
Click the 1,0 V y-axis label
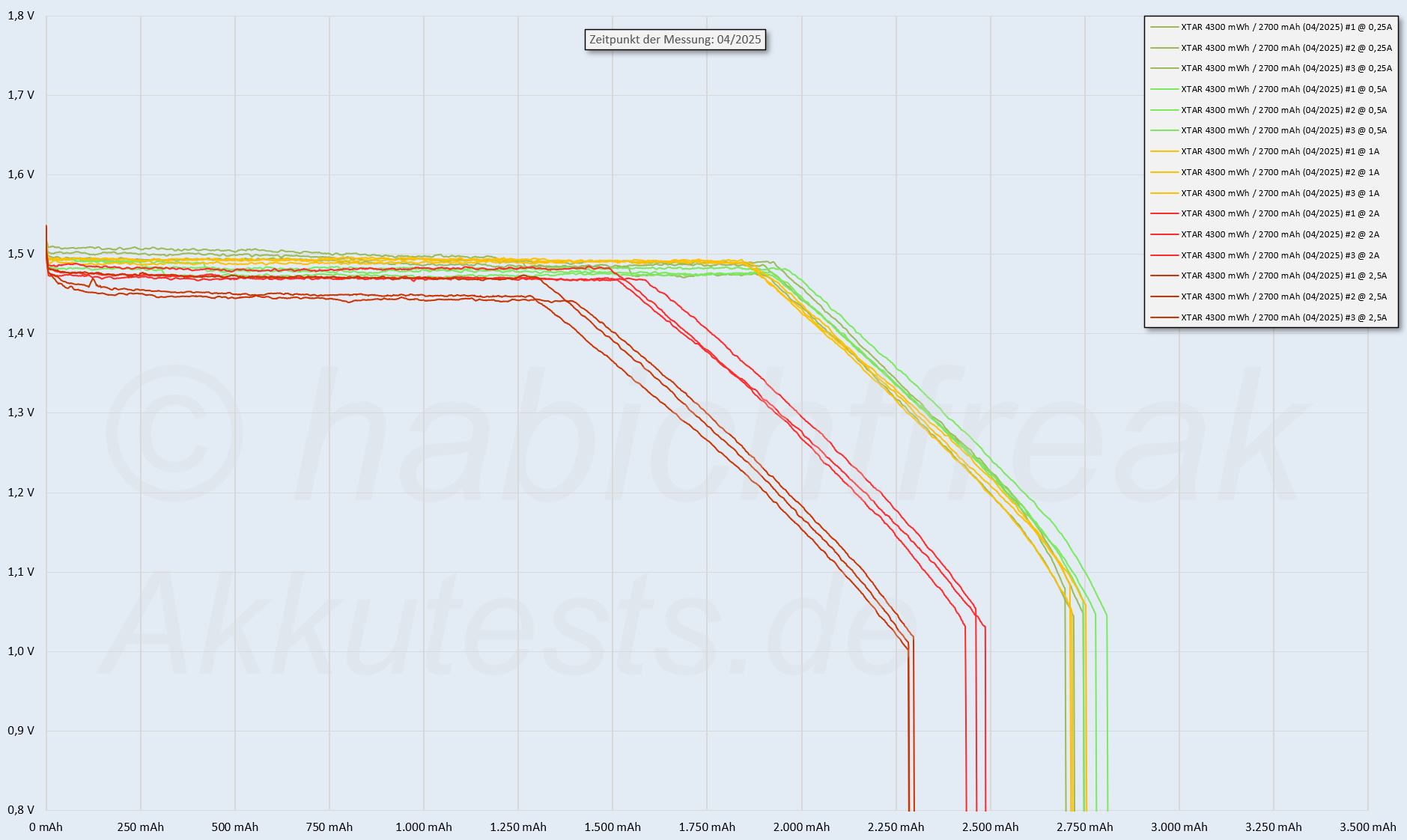point(21,651)
